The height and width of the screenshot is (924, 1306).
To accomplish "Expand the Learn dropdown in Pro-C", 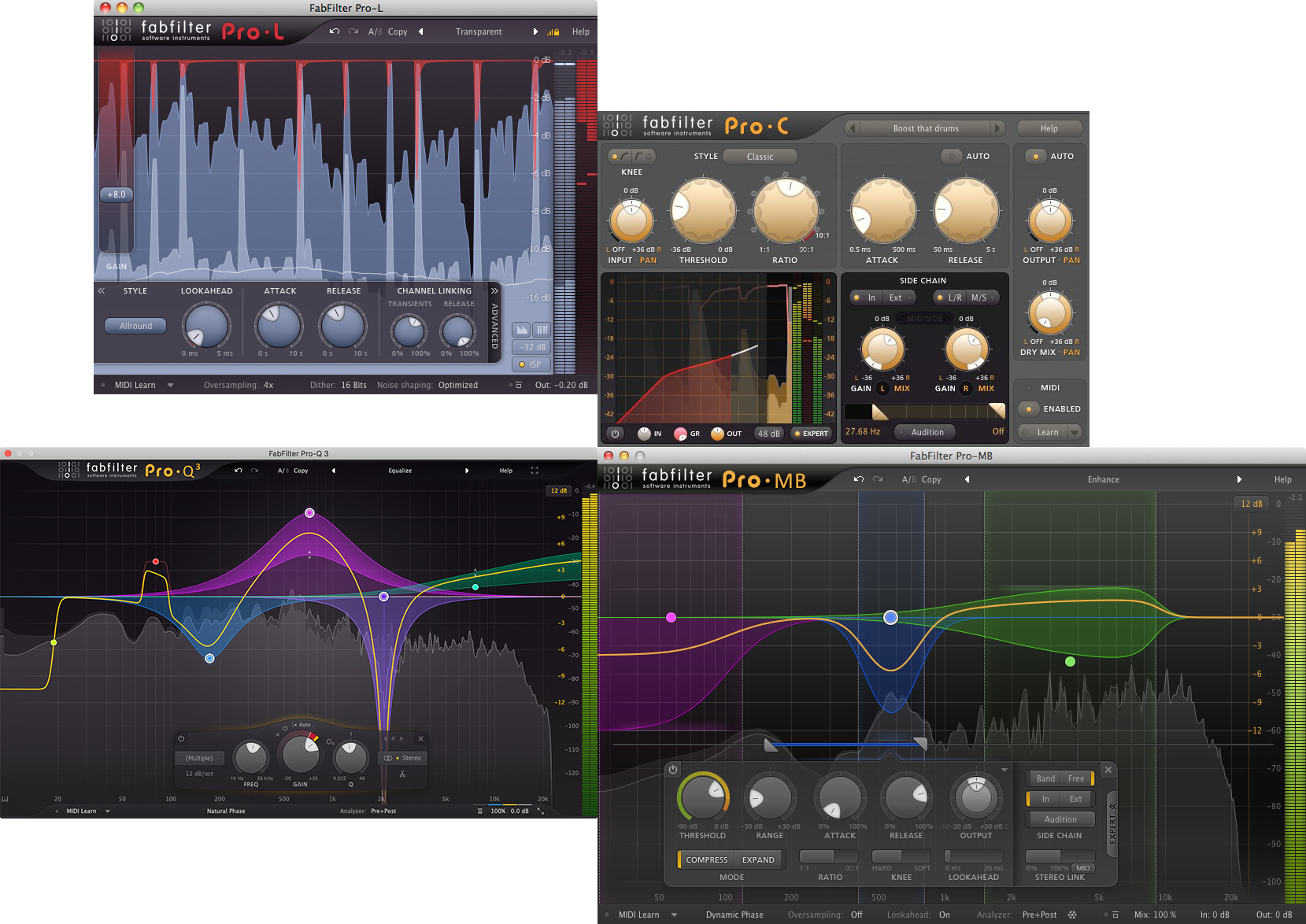I will pyautogui.click(x=1074, y=432).
